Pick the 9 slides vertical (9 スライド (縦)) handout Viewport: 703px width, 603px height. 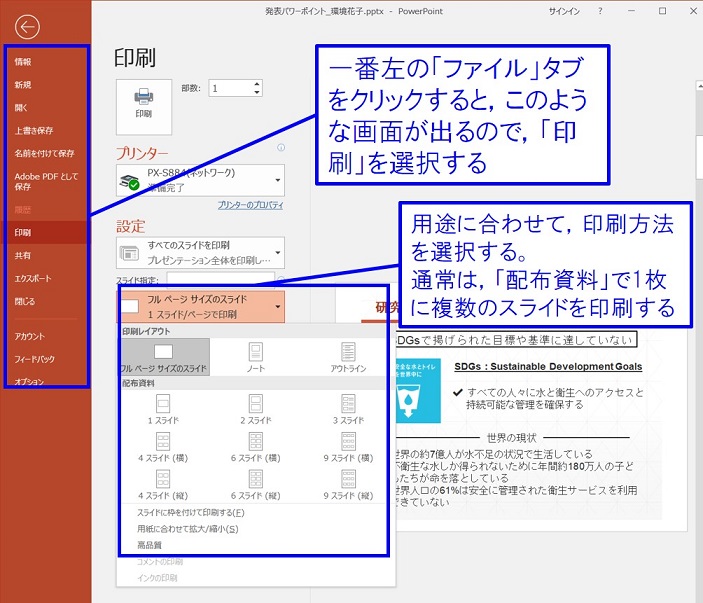click(348, 484)
